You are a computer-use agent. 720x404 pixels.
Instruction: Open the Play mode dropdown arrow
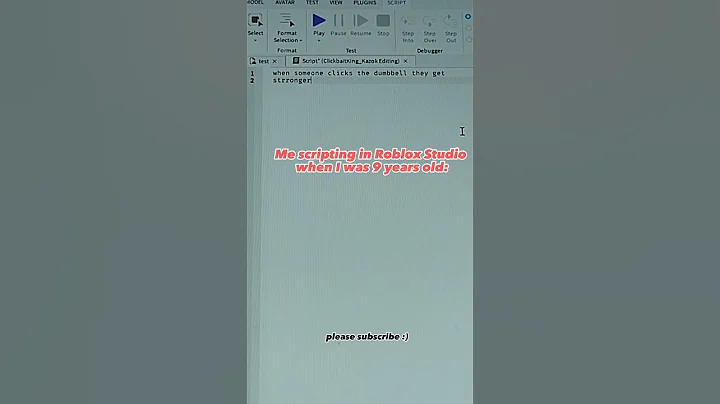click(x=319, y=41)
